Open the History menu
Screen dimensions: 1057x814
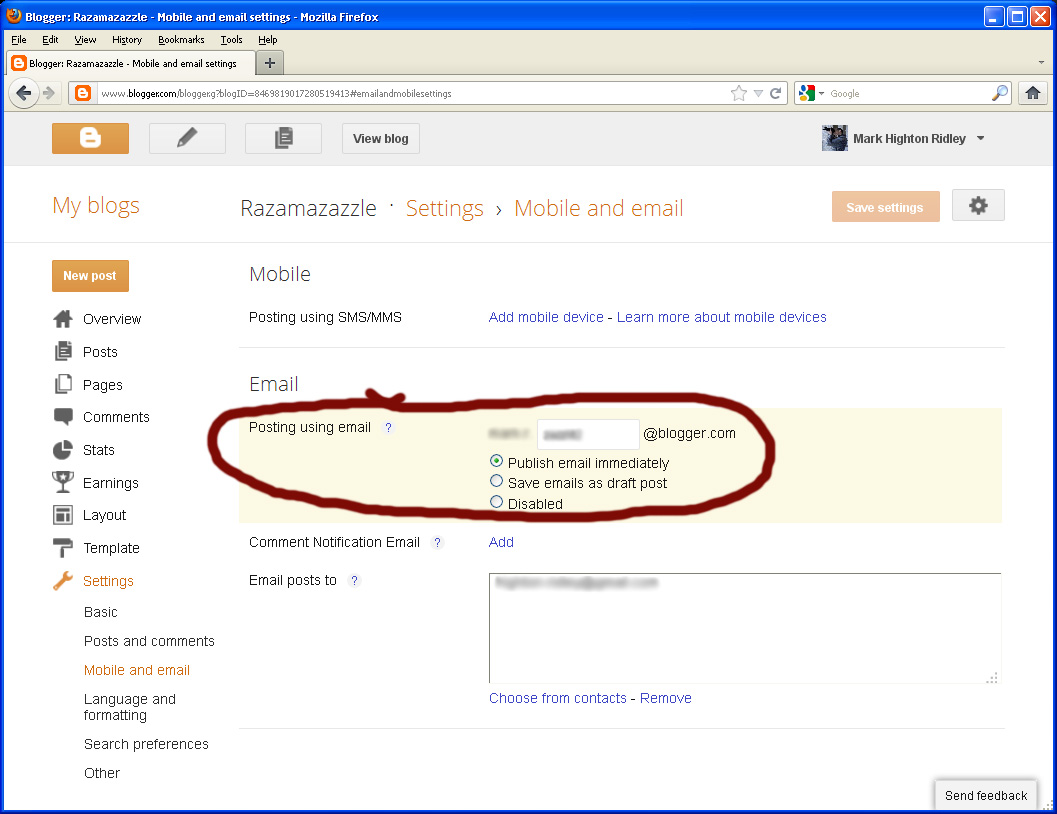pos(127,40)
